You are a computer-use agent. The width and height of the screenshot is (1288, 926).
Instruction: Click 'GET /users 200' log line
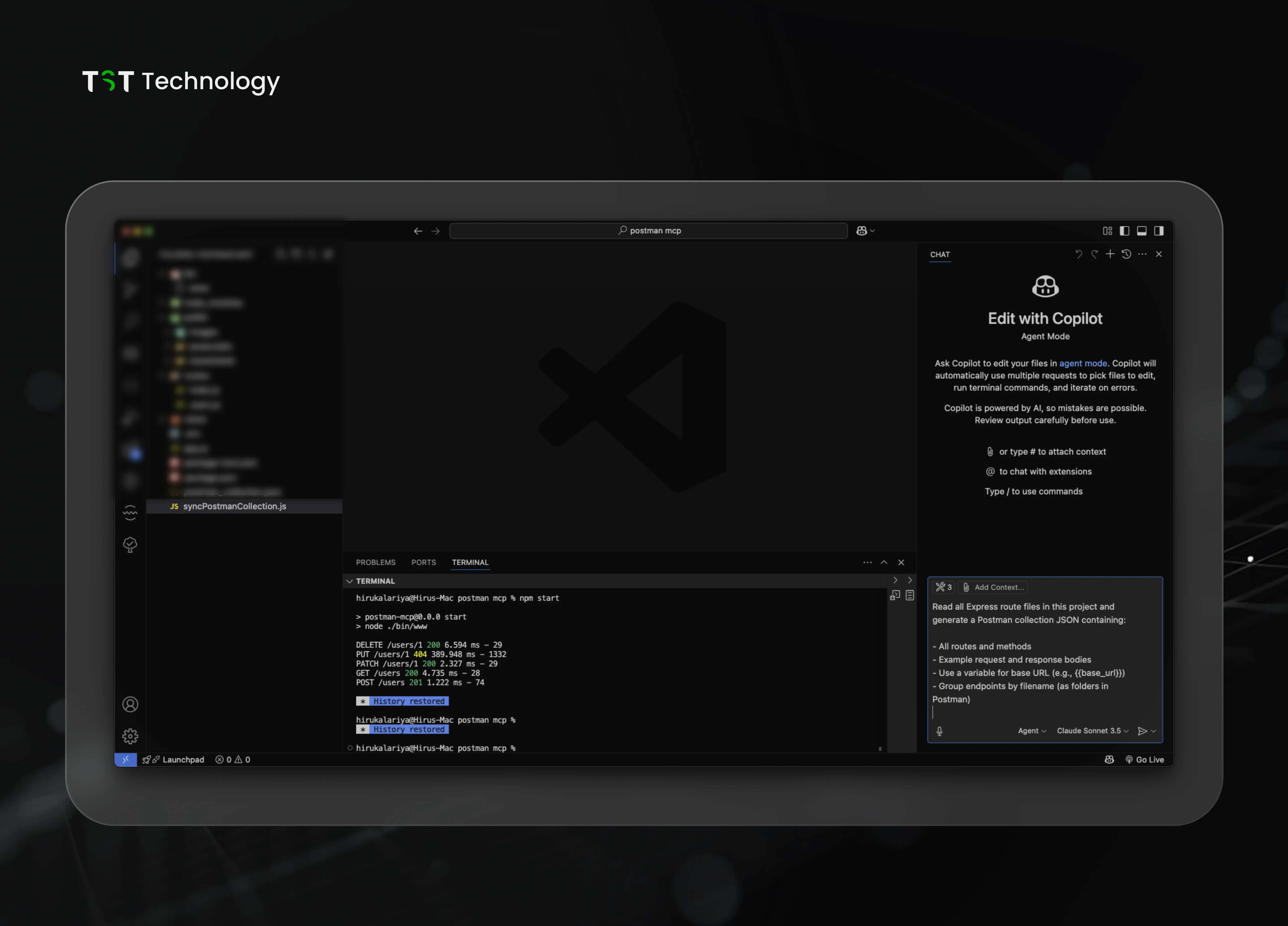[417, 673]
